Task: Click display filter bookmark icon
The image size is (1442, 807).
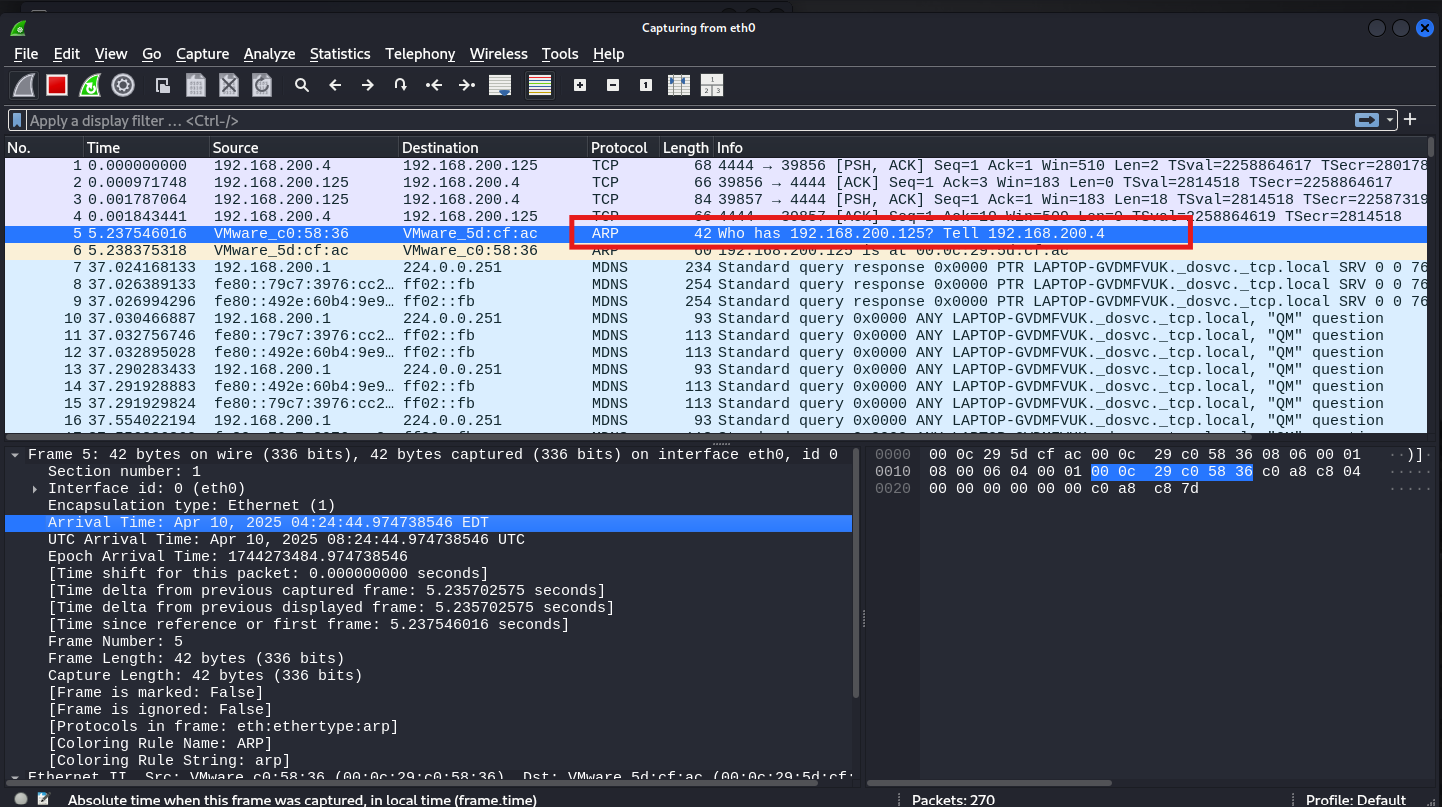Action: coord(16,120)
